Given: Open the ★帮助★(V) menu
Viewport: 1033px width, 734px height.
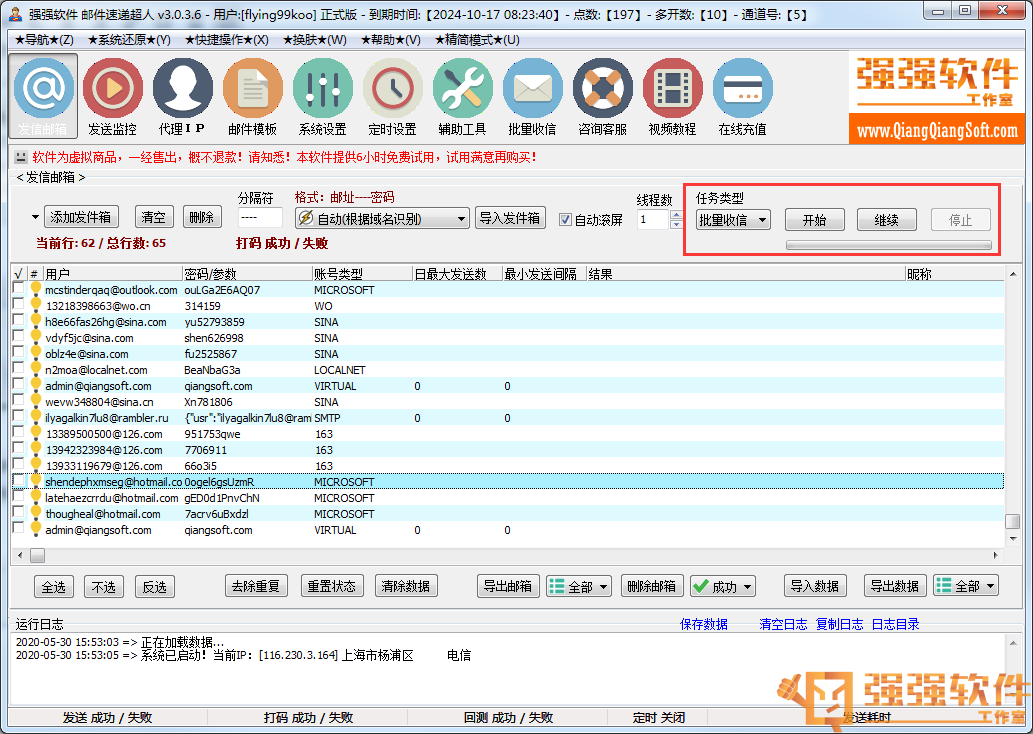Looking at the screenshot, I should (391, 40).
